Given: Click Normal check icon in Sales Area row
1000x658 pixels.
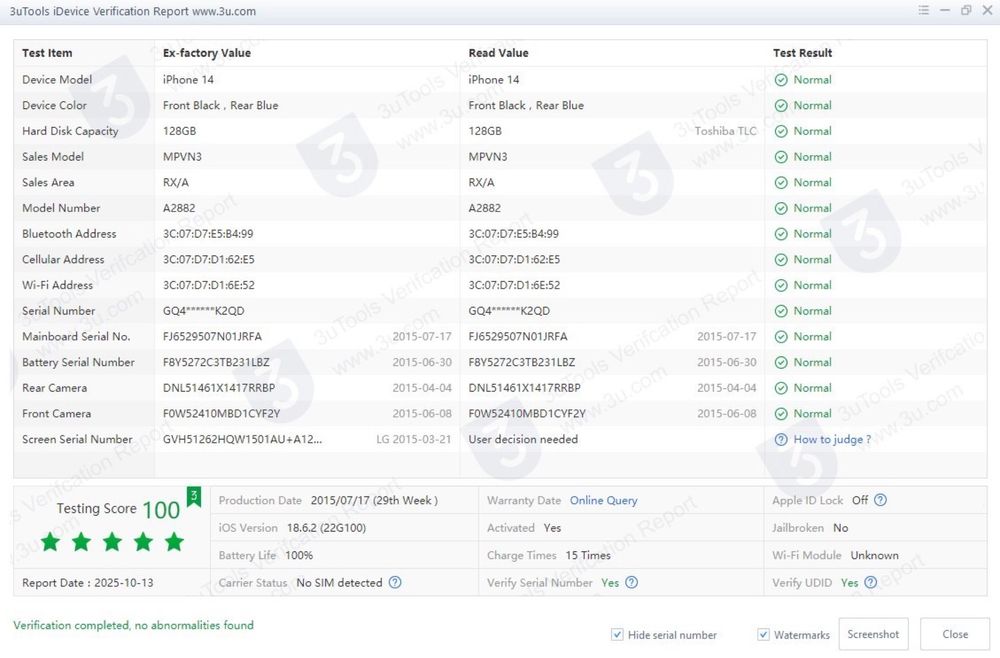Looking at the screenshot, I should point(781,182).
